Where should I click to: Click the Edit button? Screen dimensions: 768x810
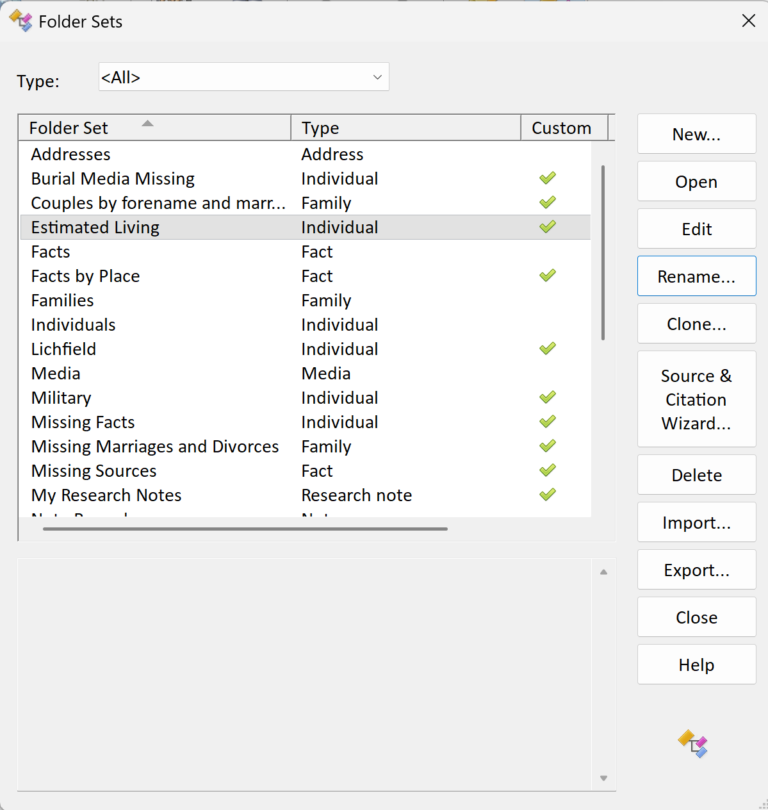coord(696,229)
